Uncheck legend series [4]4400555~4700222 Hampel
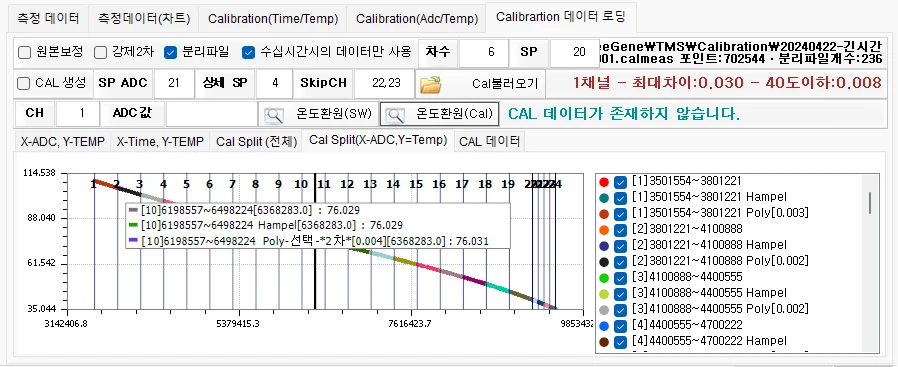The image size is (898, 367). coord(620,342)
